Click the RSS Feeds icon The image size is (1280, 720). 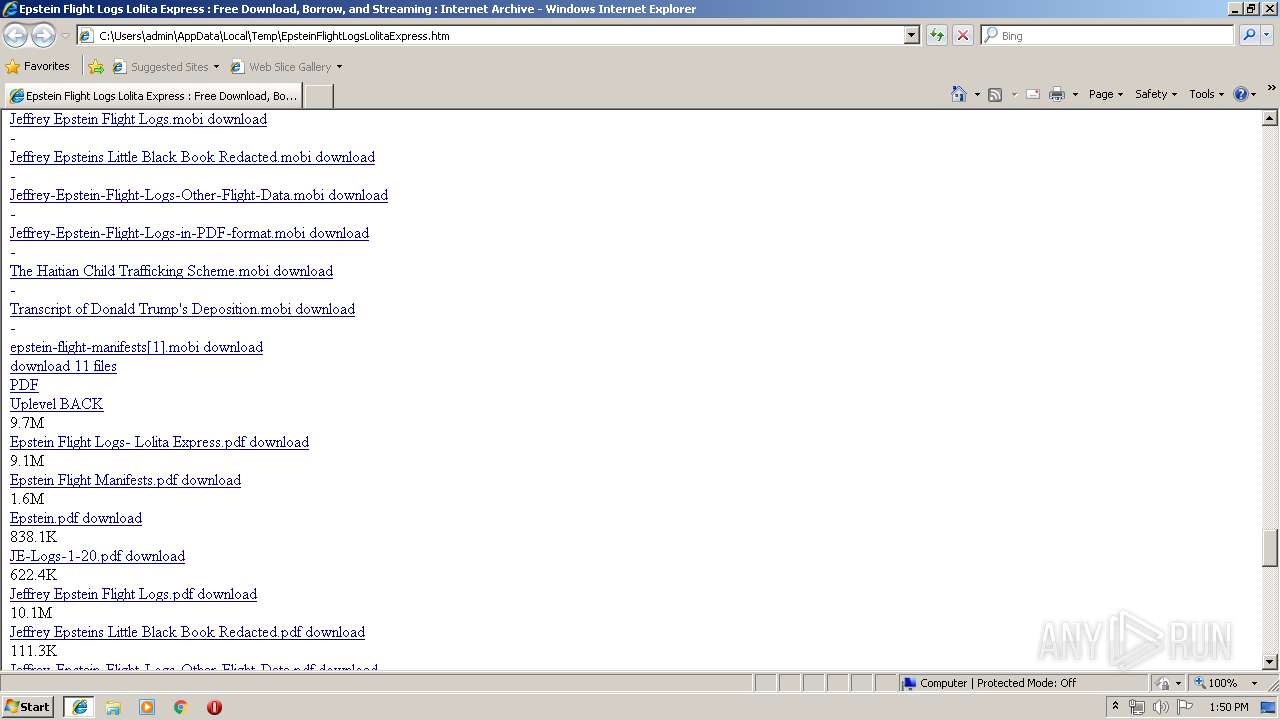point(995,94)
